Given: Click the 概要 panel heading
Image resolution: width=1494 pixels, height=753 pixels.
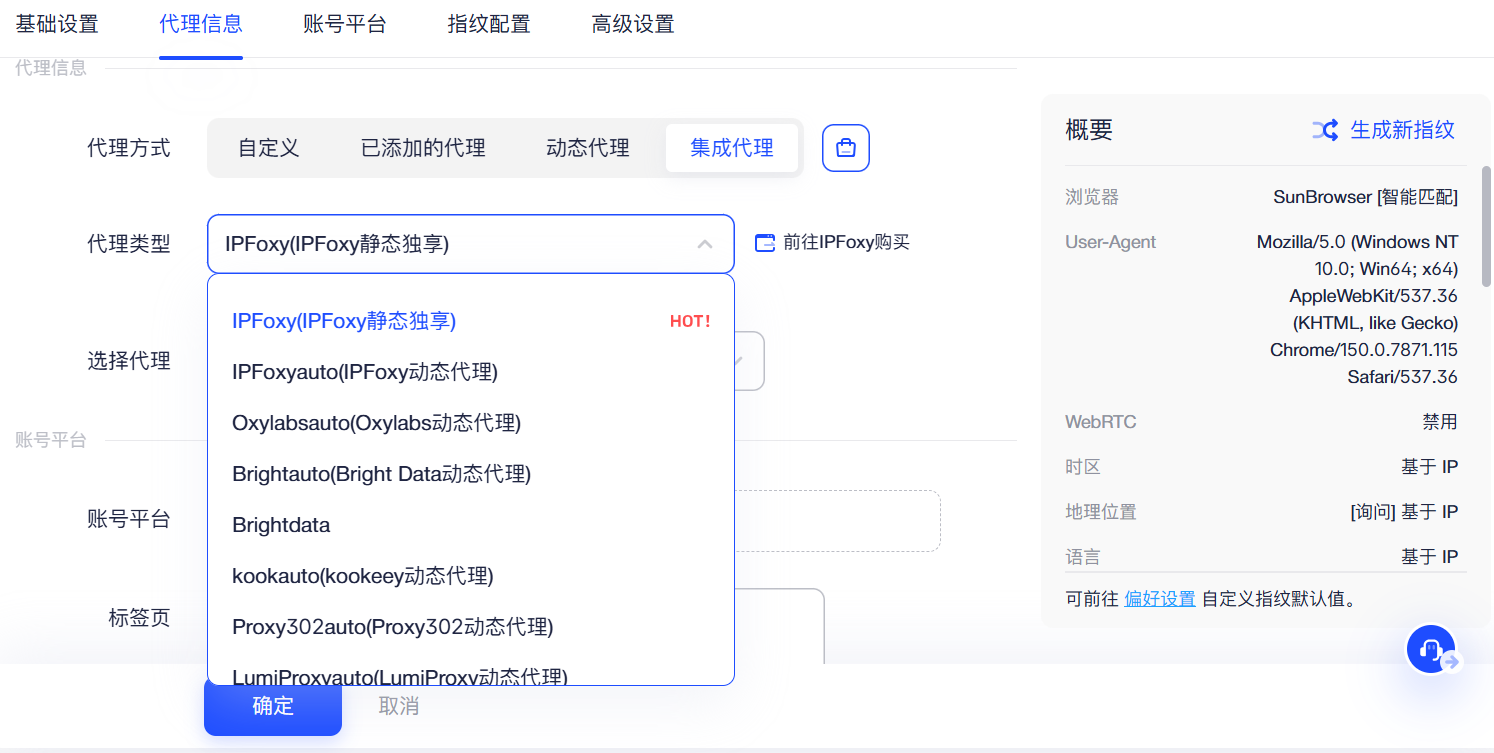Looking at the screenshot, I should coord(1089,130).
